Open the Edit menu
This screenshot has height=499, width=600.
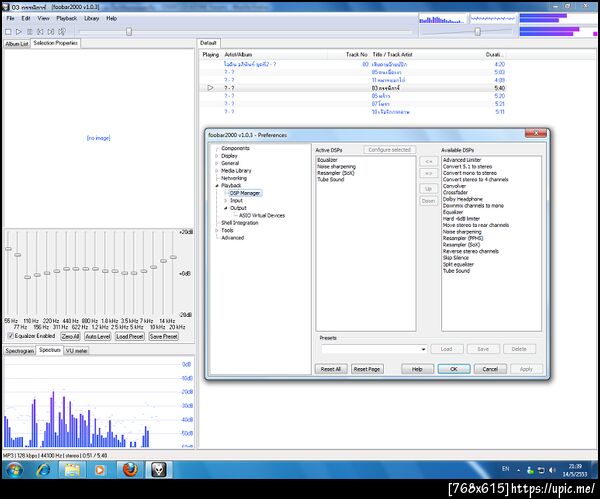click(x=26, y=18)
